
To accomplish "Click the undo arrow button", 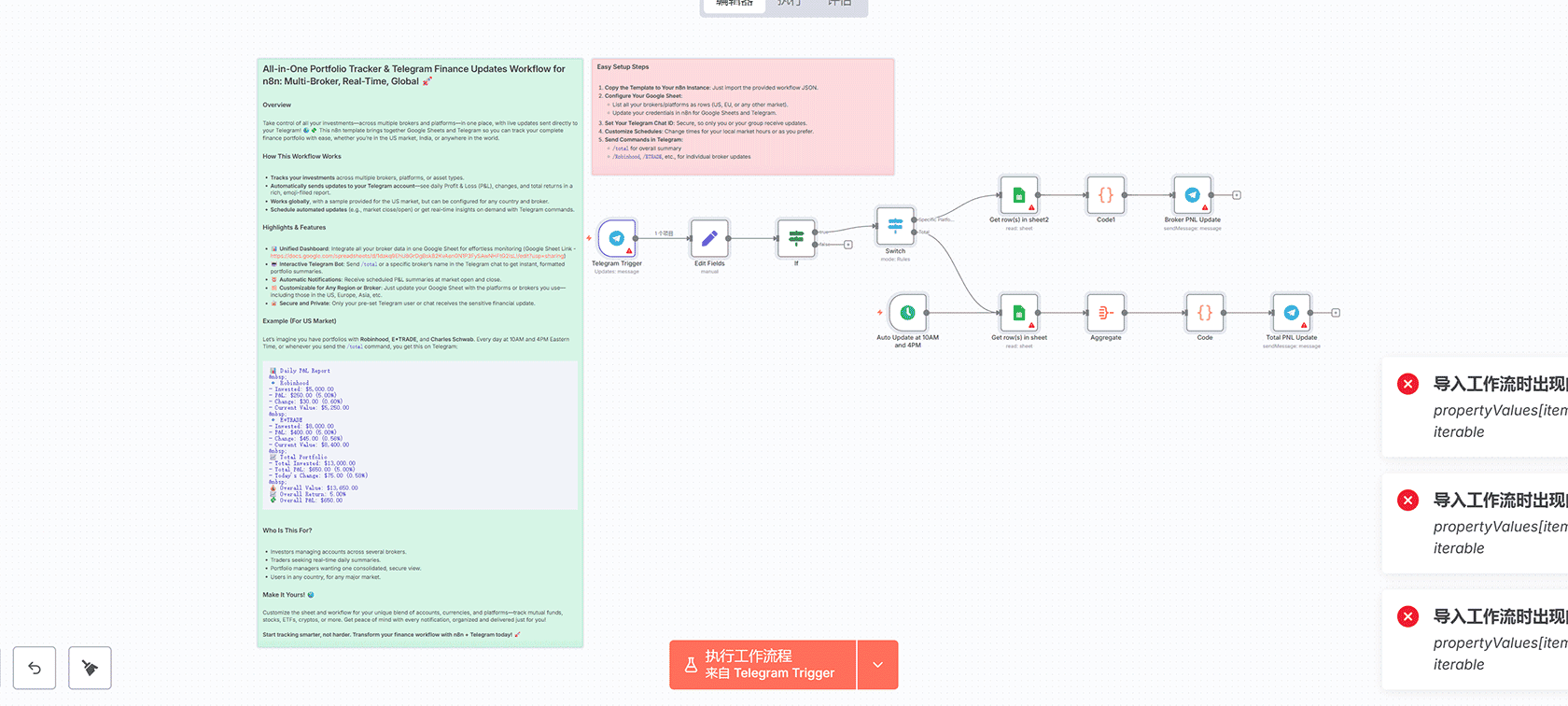I will click(x=35, y=668).
